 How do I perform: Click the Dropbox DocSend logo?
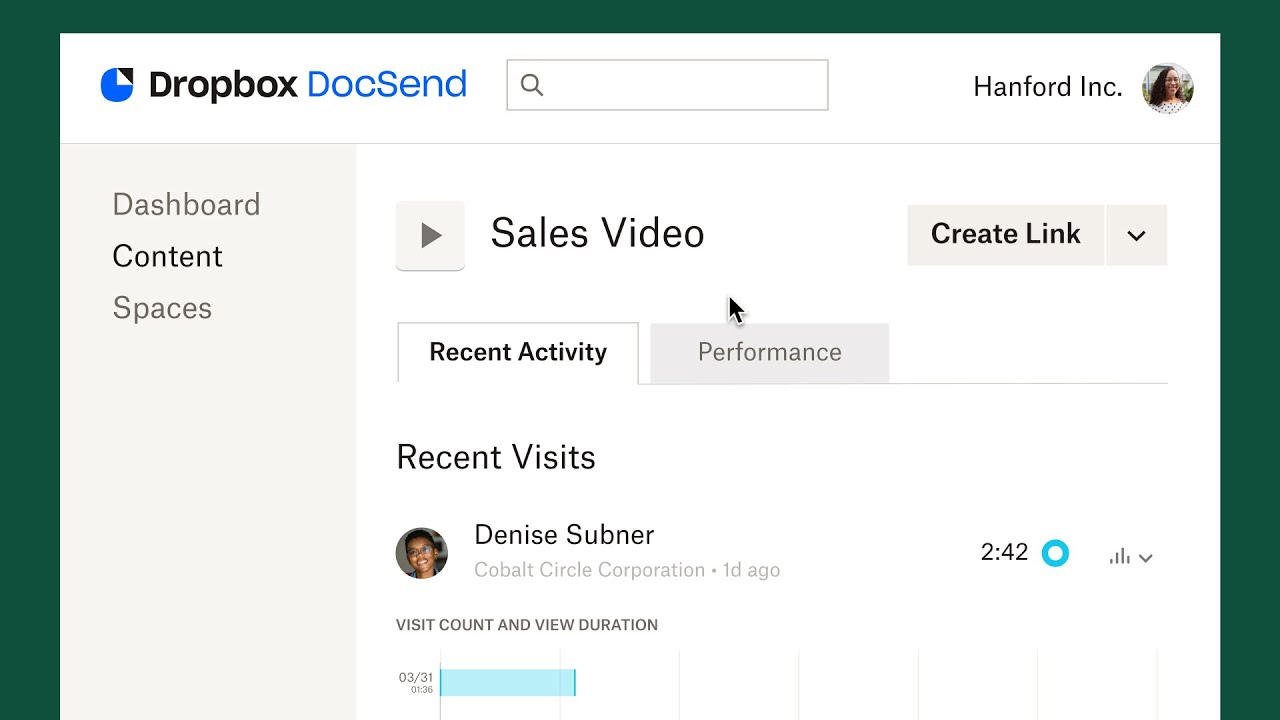(284, 85)
